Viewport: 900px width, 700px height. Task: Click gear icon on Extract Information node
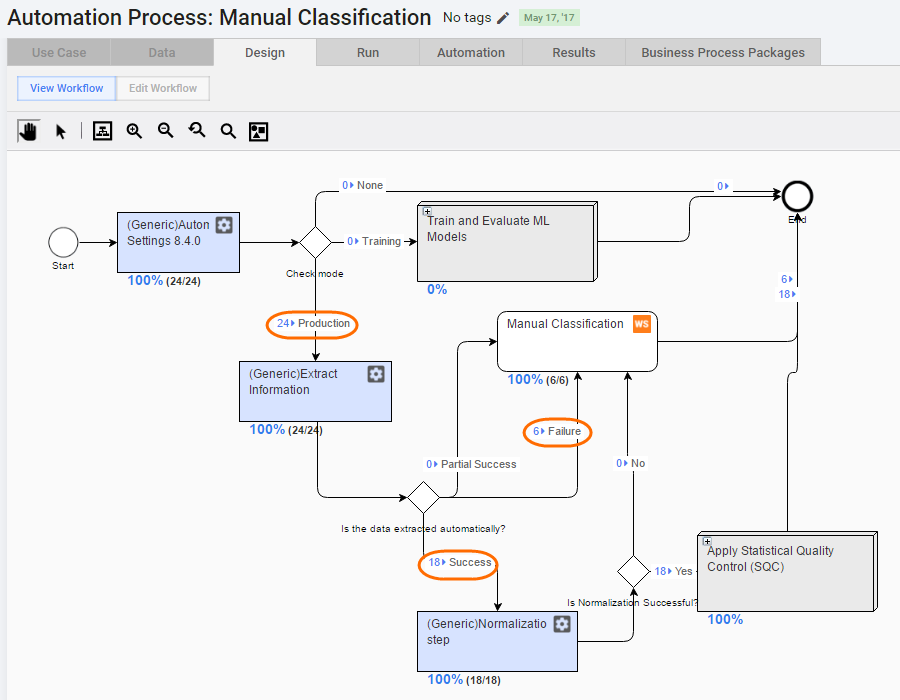tap(376, 374)
